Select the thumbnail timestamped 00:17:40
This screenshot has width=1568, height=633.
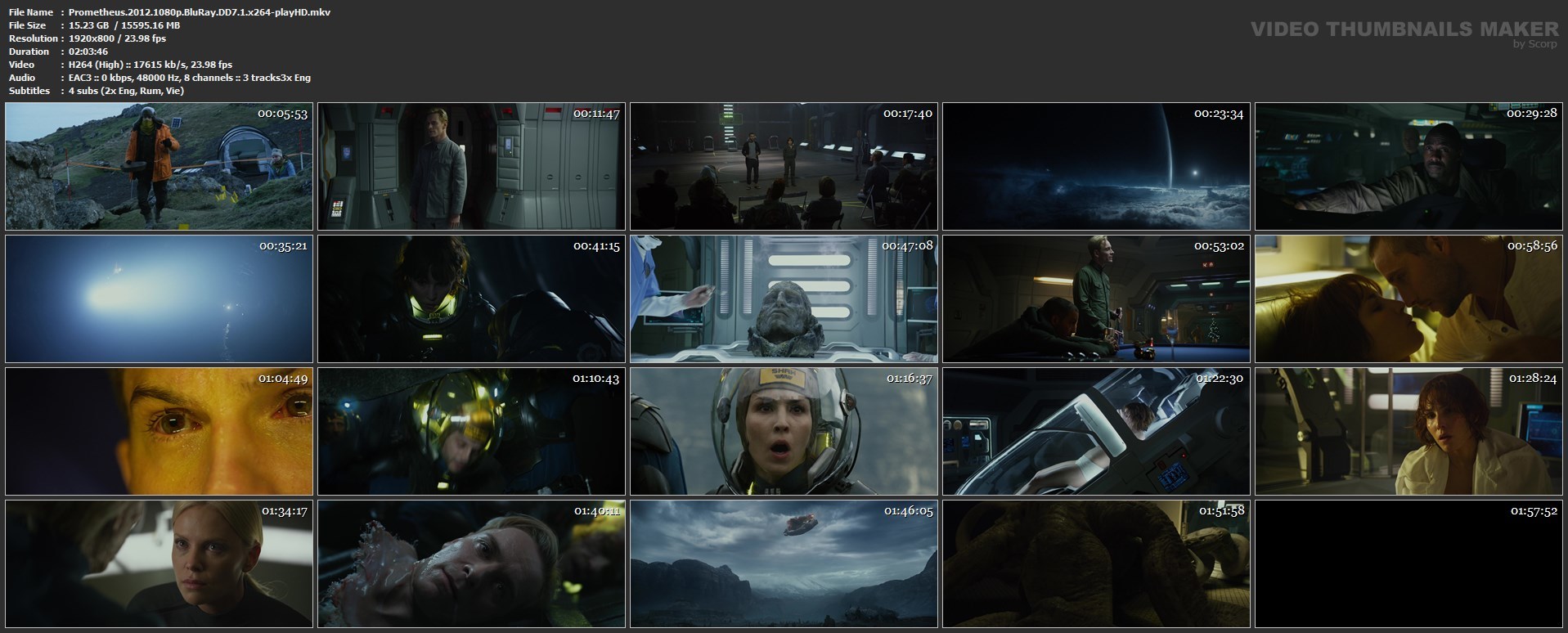[784, 166]
